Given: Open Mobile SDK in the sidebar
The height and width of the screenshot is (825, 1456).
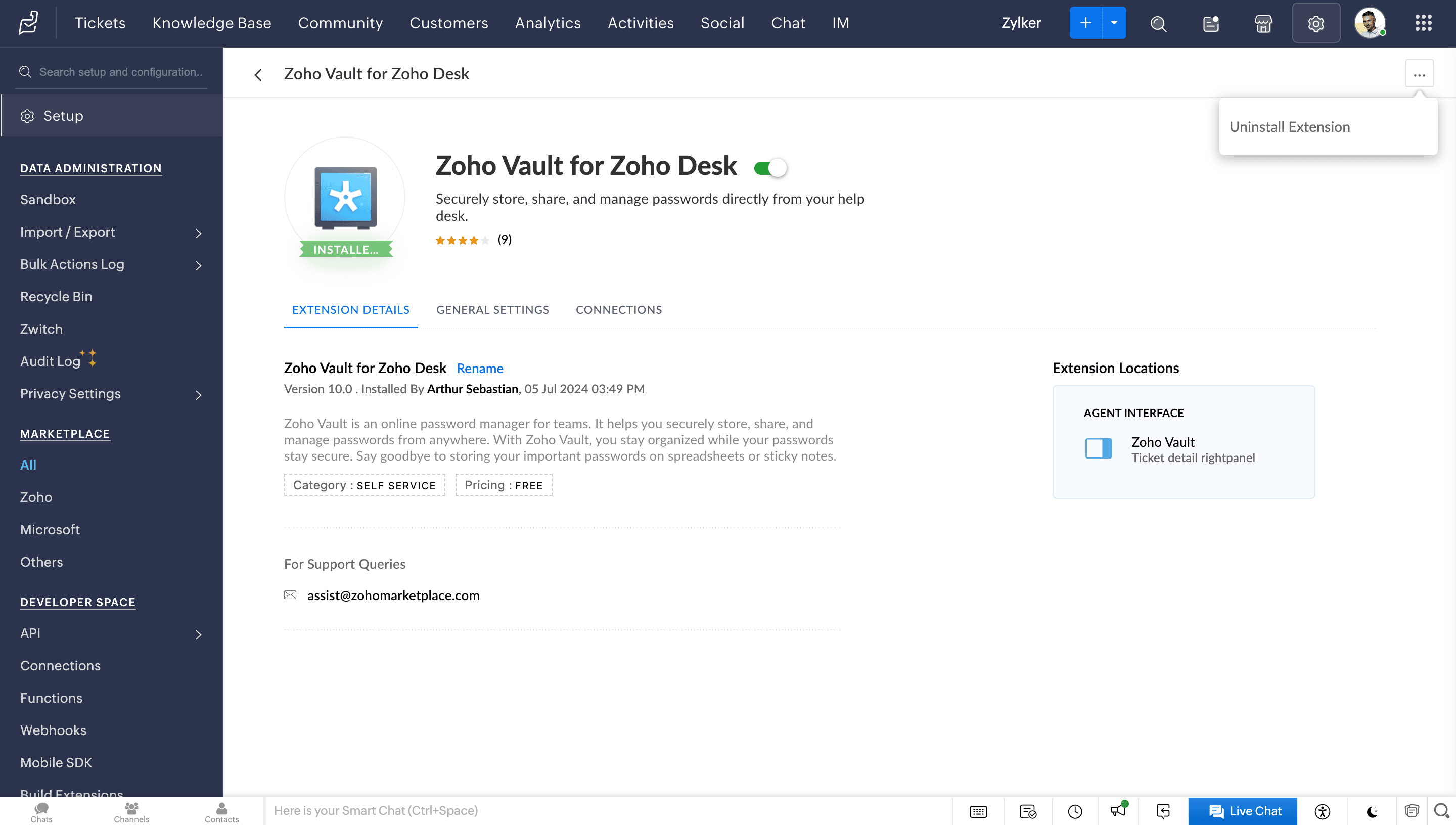Looking at the screenshot, I should [56, 762].
